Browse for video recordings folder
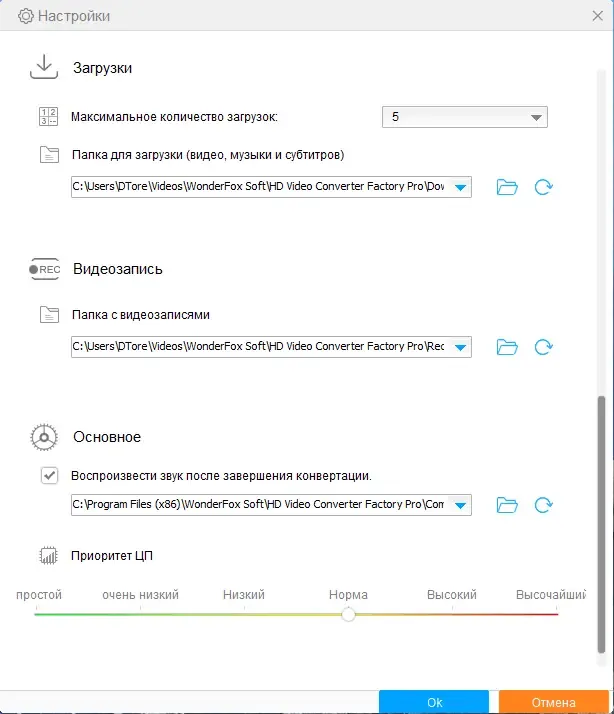Screen dimensions: 614x714 click(507, 347)
